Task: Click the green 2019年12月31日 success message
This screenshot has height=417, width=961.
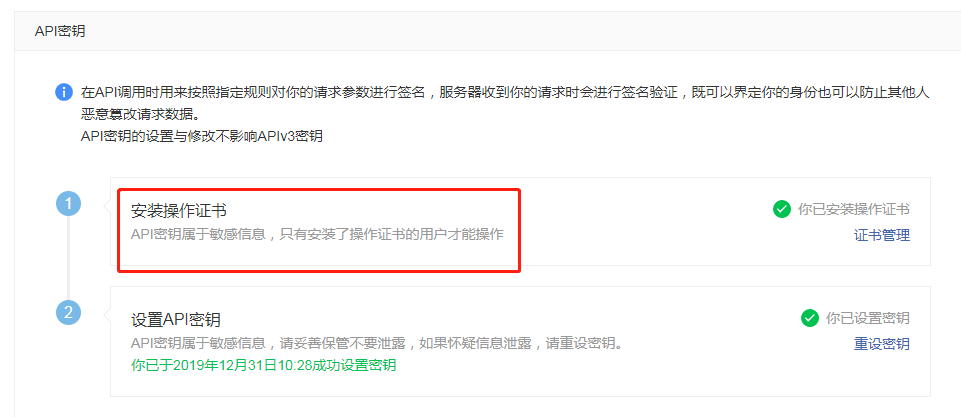Action: coord(264,365)
